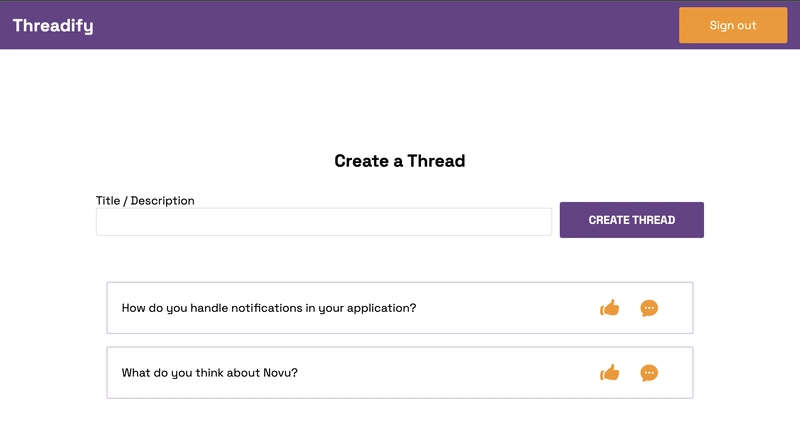This screenshot has height=445, width=800.
Task: Click the word 'Thread' in the page heading
Action: click(x=436, y=161)
